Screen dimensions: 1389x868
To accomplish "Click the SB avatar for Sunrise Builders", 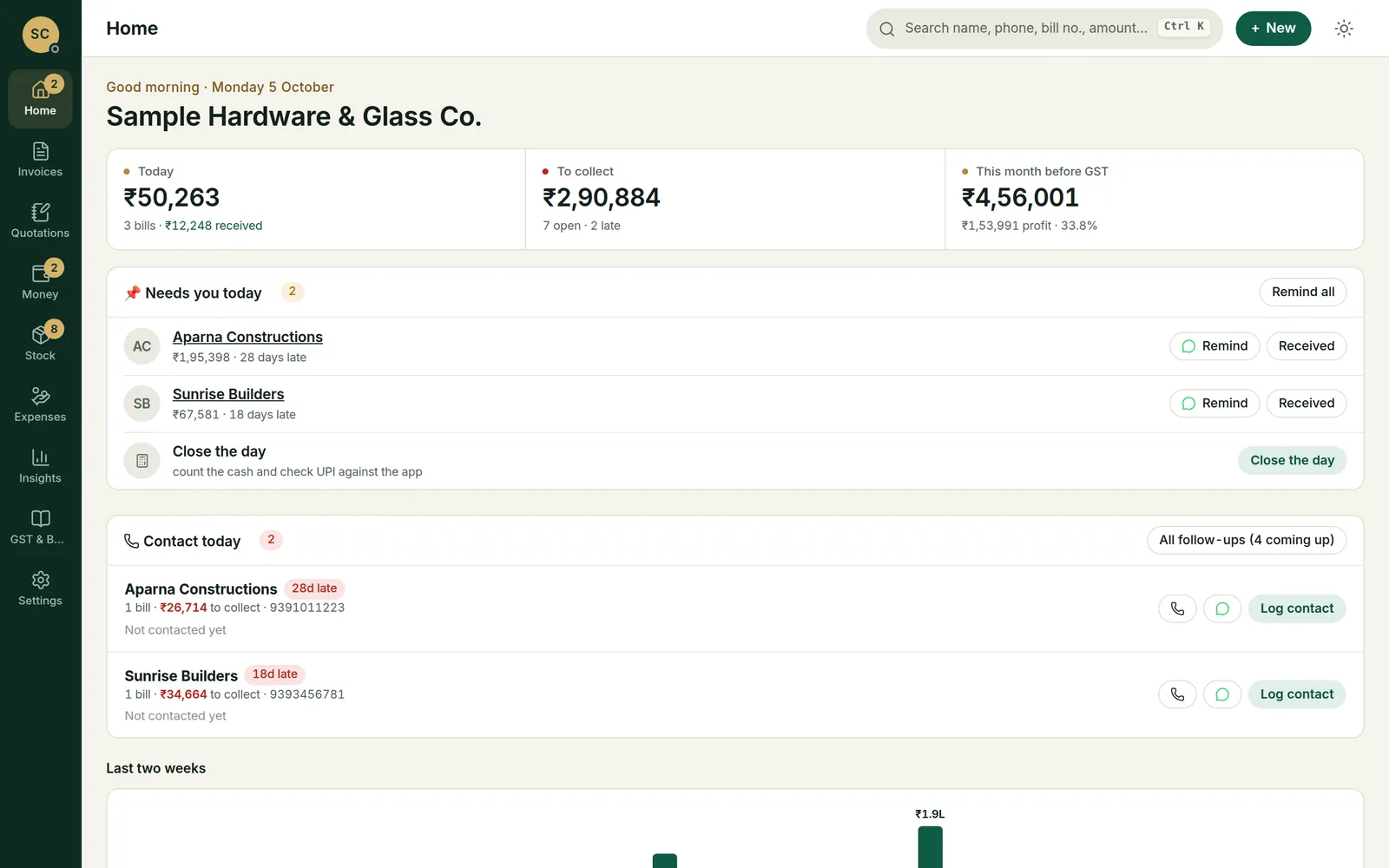I will [142, 404].
